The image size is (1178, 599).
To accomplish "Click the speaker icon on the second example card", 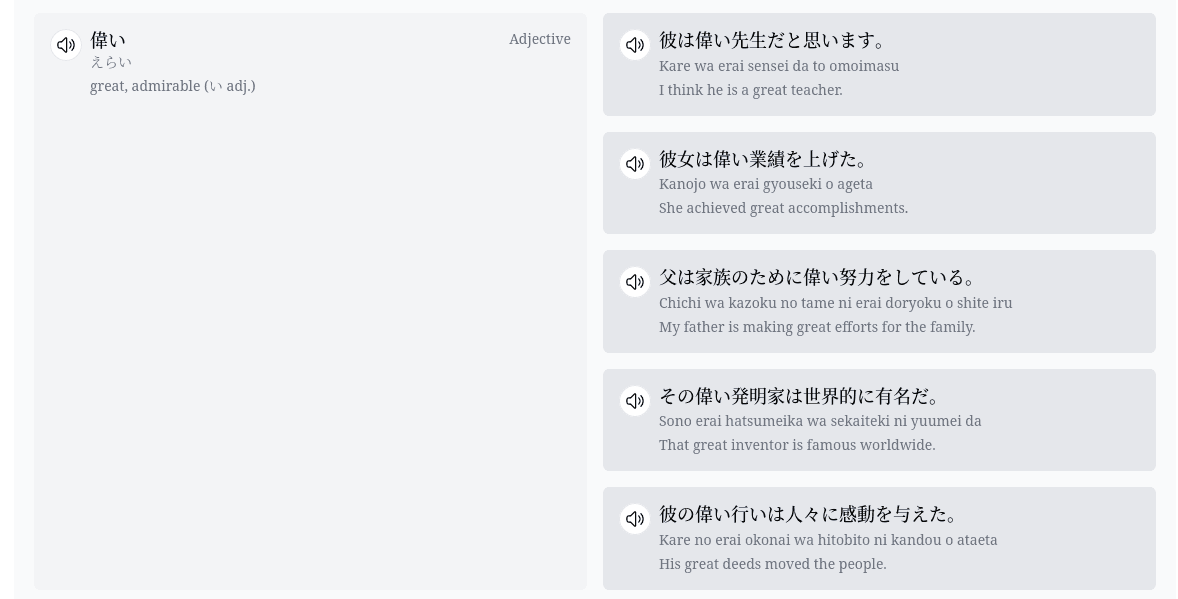I will (x=635, y=164).
